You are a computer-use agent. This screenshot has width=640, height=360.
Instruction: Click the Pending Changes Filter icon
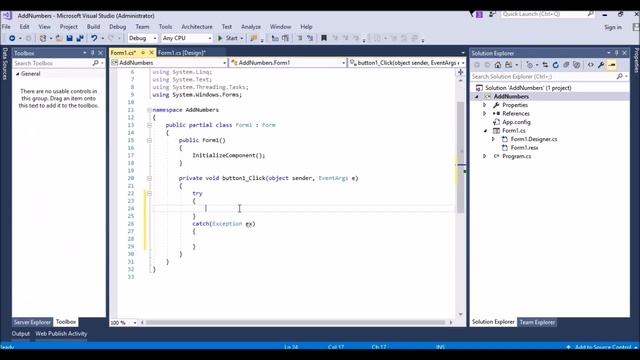click(x=530, y=65)
